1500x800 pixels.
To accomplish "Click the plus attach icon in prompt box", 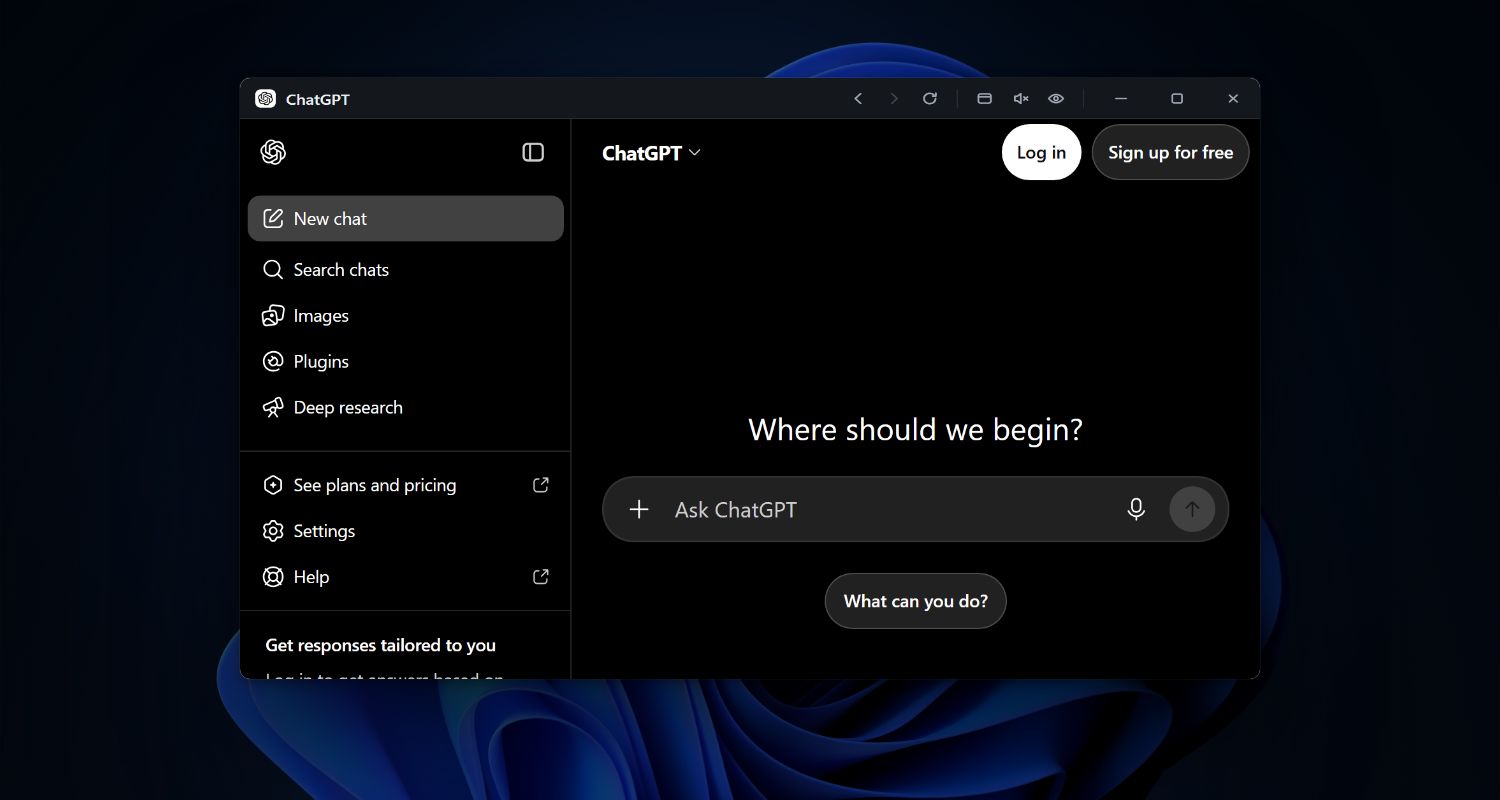I will click(639, 509).
